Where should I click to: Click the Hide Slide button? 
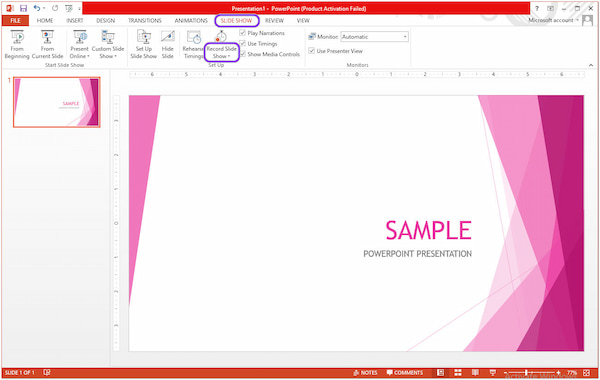point(168,45)
